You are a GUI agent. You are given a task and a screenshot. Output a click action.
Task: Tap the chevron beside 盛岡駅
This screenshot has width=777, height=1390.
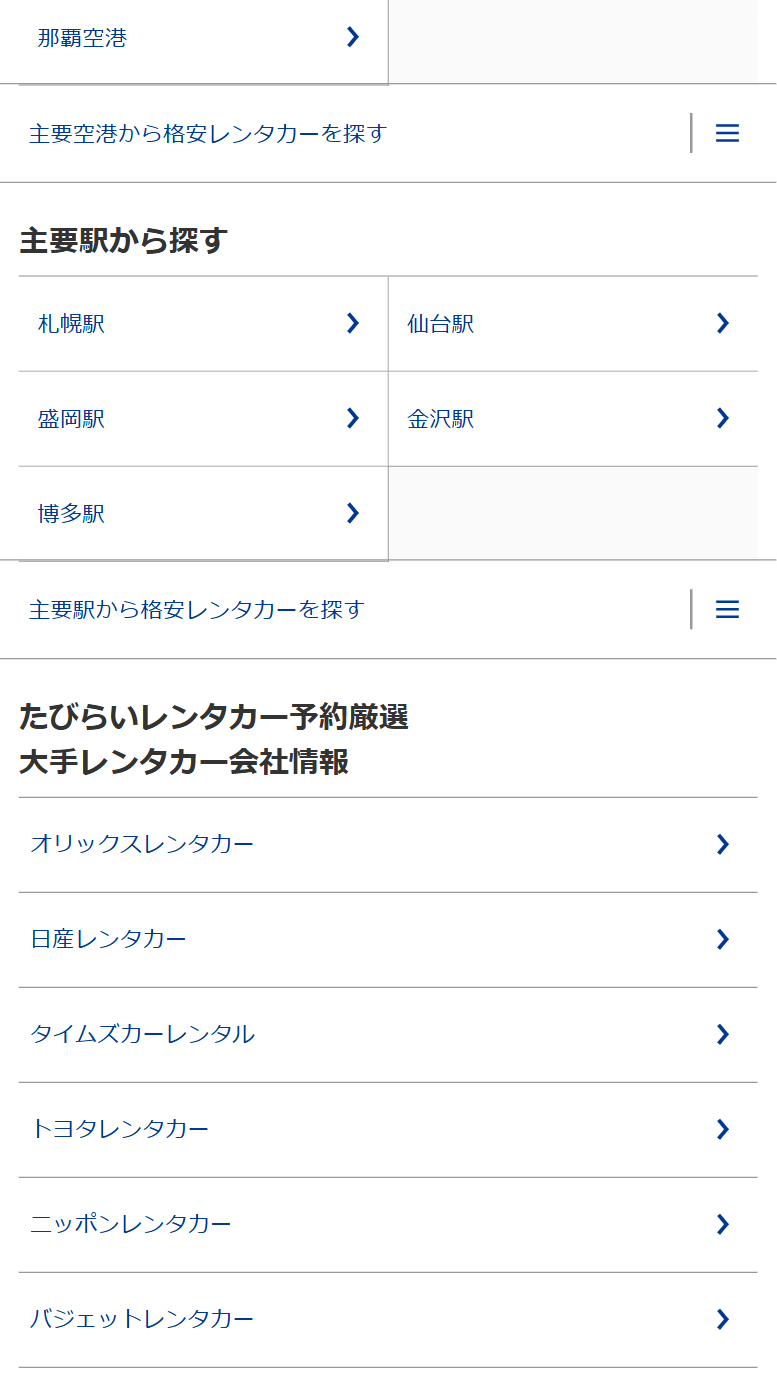pos(352,418)
